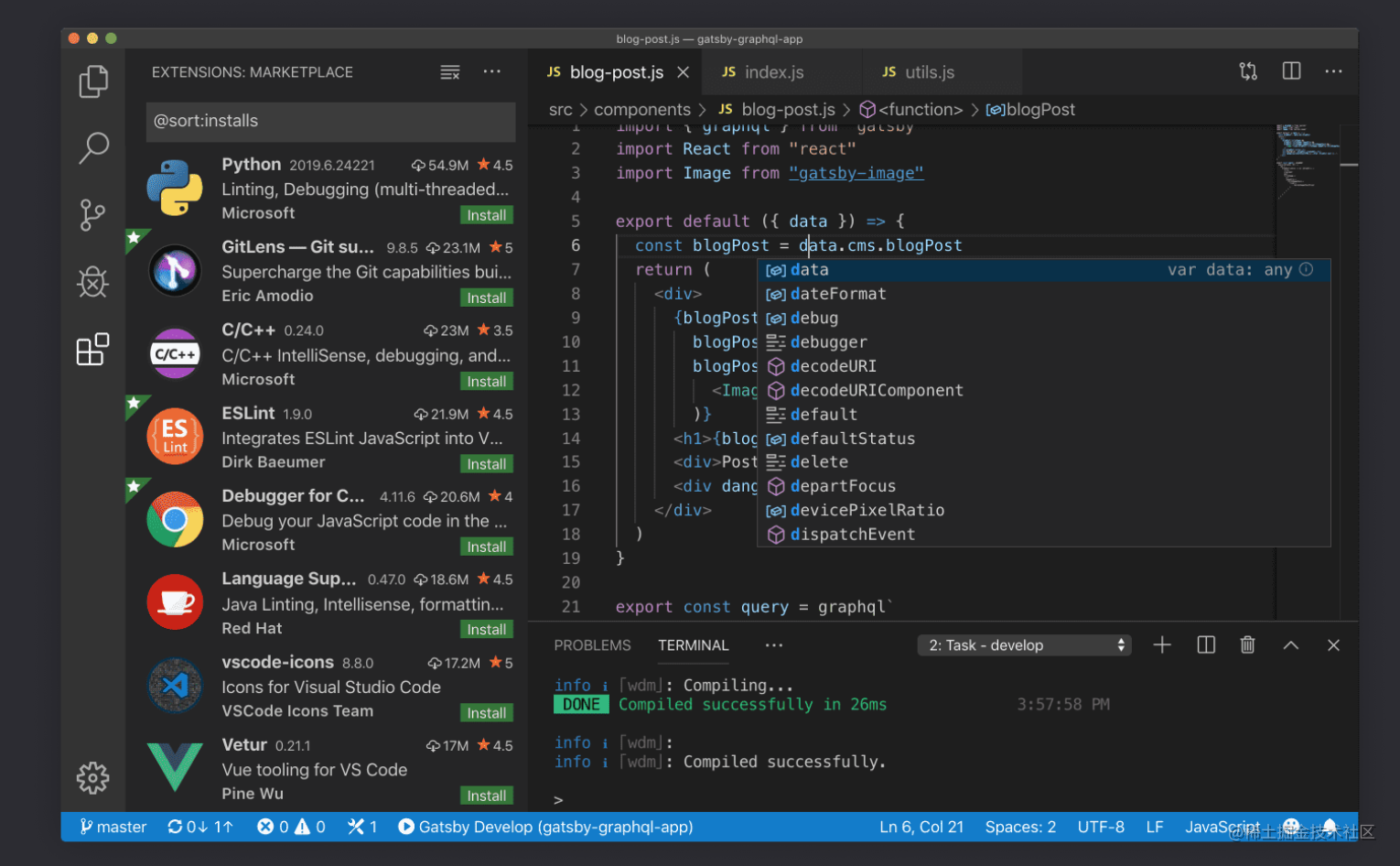The width and height of the screenshot is (1400, 866).
Task: Open the Explorer view in the activity bar
Action: [92, 81]
